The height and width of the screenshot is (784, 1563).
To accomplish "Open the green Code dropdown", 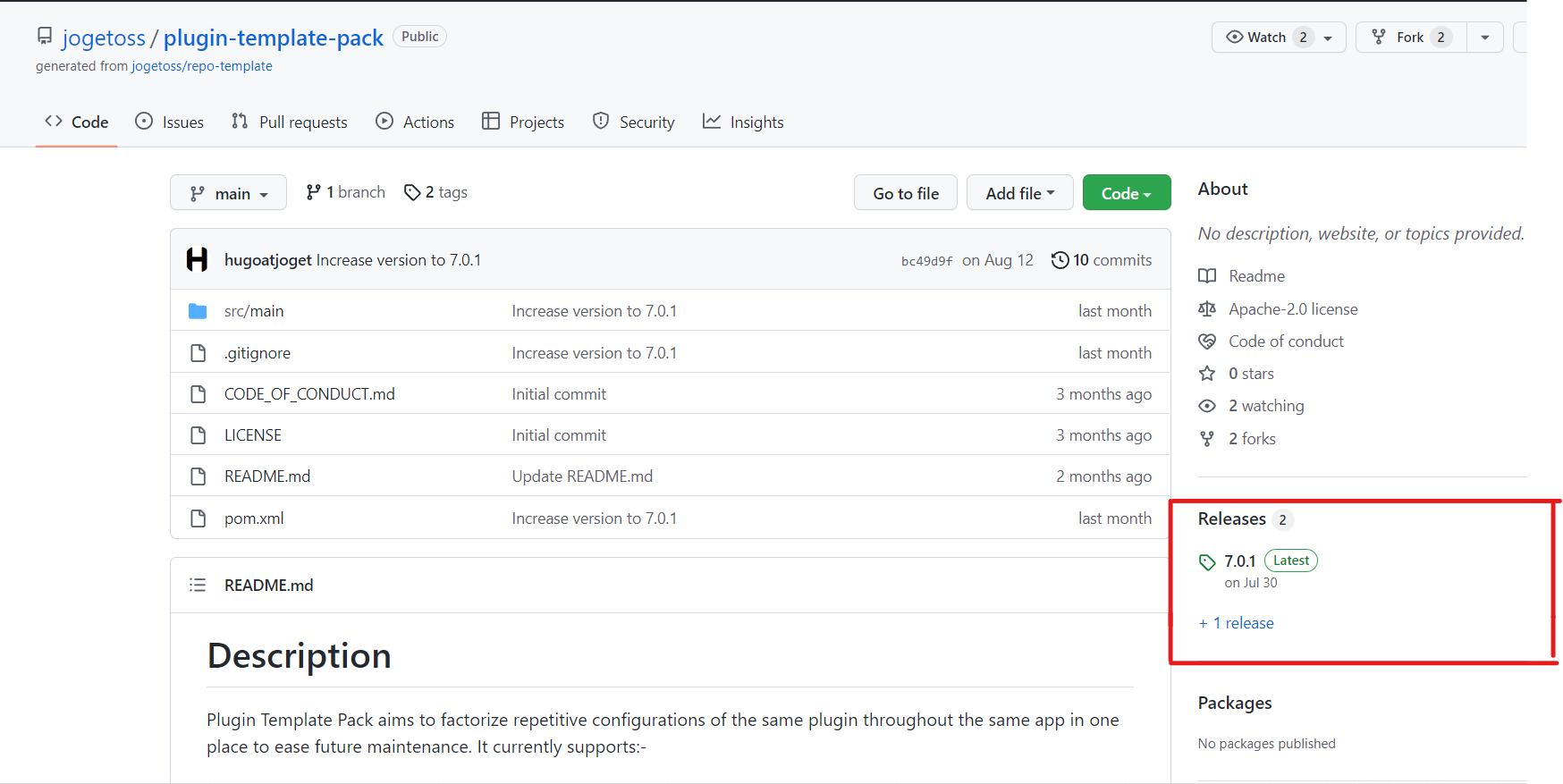I will pyautogui.click(x=1126, y=193).
